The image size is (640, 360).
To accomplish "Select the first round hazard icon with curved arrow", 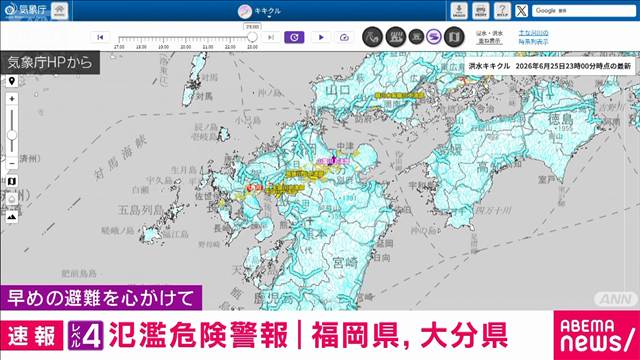I will (372, 37).
